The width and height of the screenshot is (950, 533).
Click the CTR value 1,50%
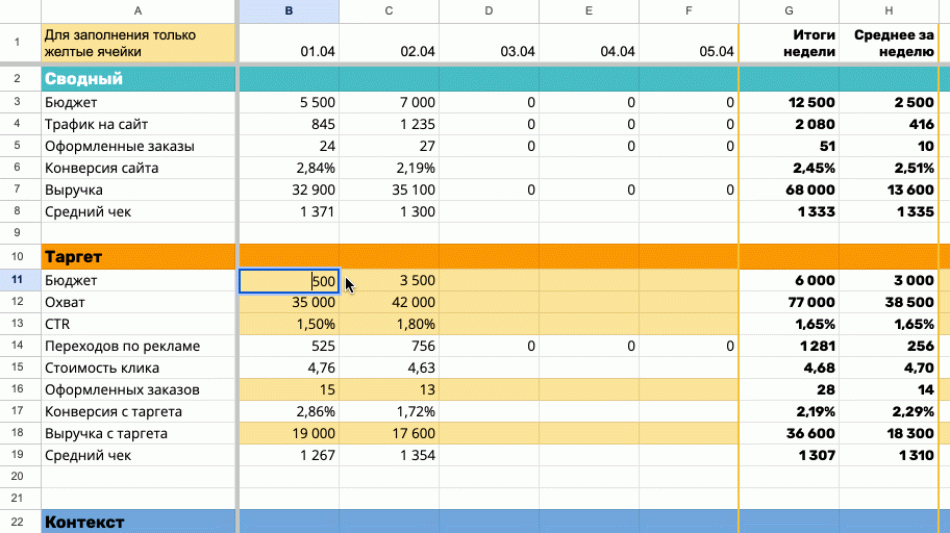tap(288, 324)
